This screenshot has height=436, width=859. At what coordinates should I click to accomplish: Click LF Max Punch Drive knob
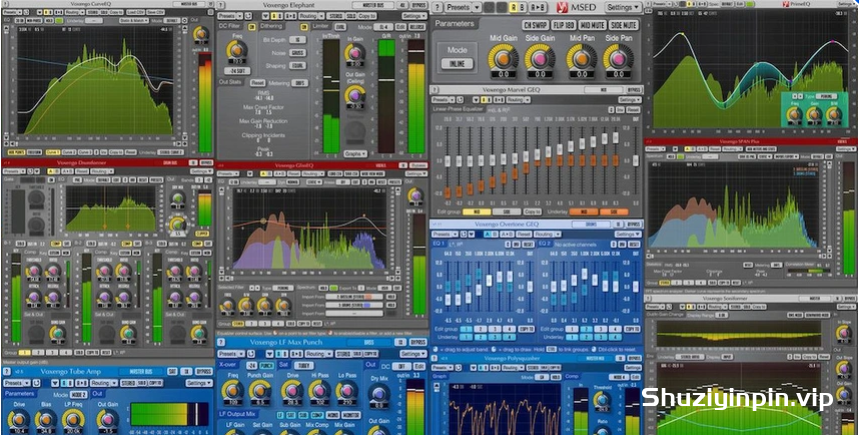[291, 390]
